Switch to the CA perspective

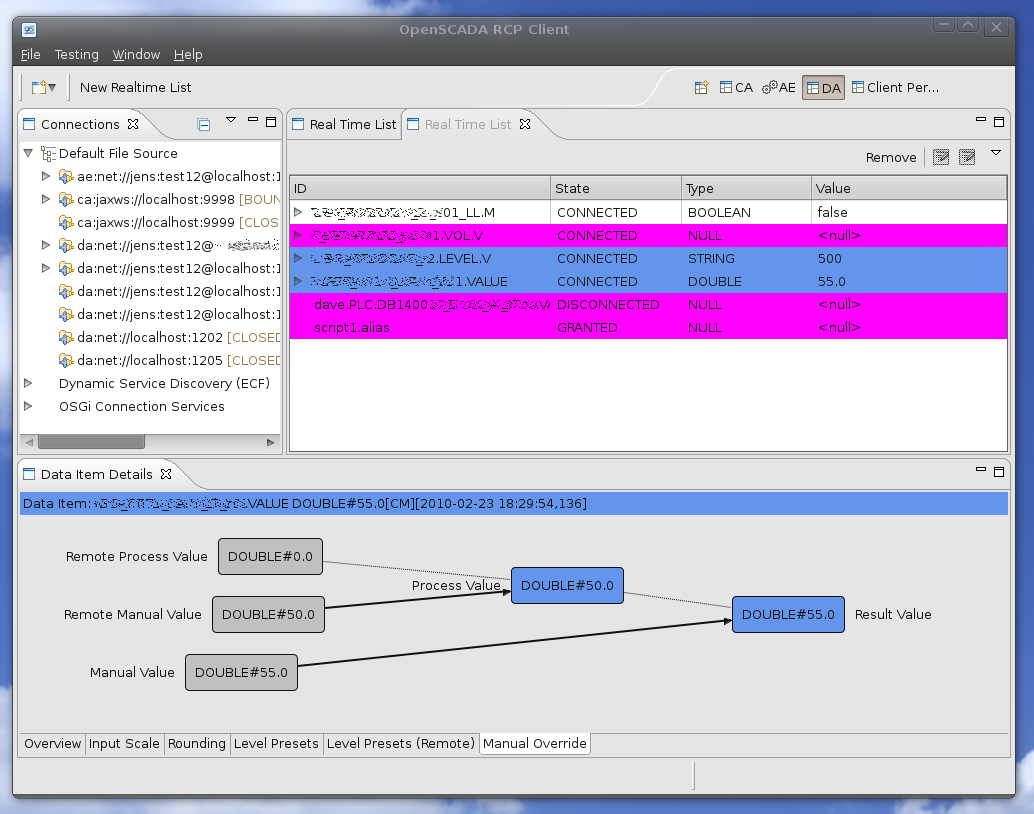coord(736,88)
